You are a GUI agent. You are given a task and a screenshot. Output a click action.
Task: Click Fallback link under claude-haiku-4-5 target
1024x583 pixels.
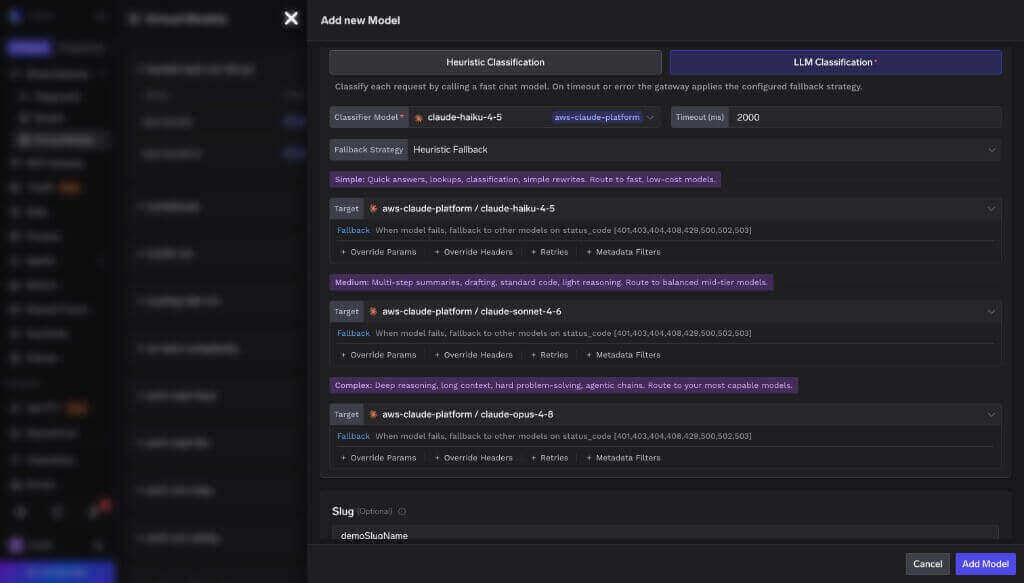pyautogui.click(x=353, y=230)
